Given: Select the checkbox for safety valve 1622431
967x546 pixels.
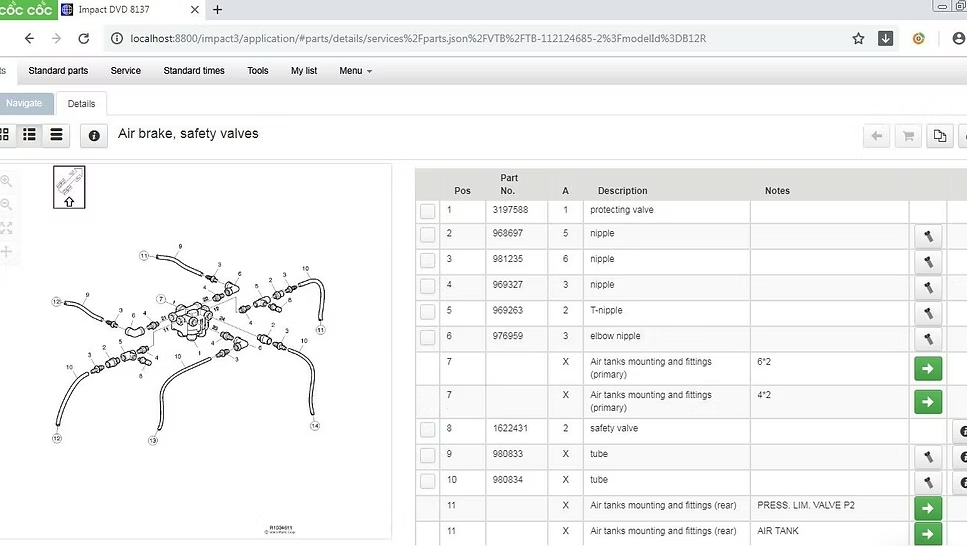Looking at the screenshot, I should [428, 430].
